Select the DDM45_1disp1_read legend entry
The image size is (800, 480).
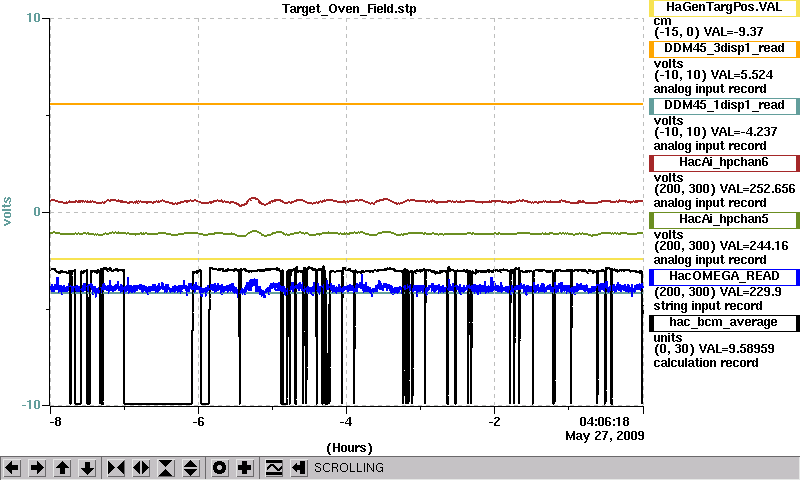click(x=724, y=106)
